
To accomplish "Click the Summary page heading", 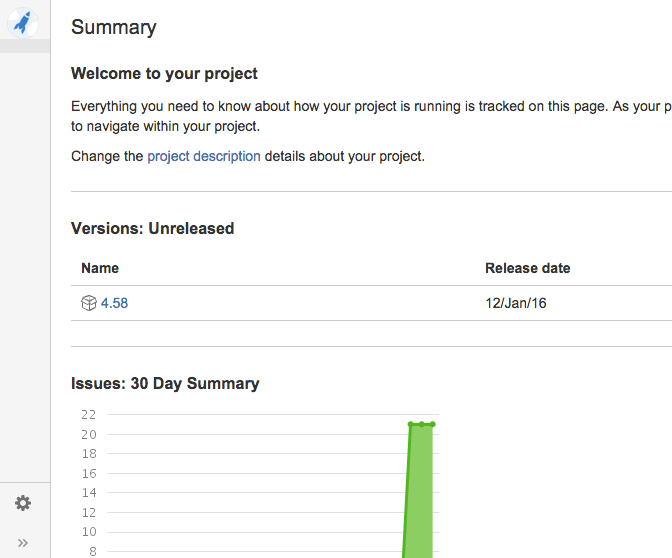I will pyautogui.click(x=114, y=27).
